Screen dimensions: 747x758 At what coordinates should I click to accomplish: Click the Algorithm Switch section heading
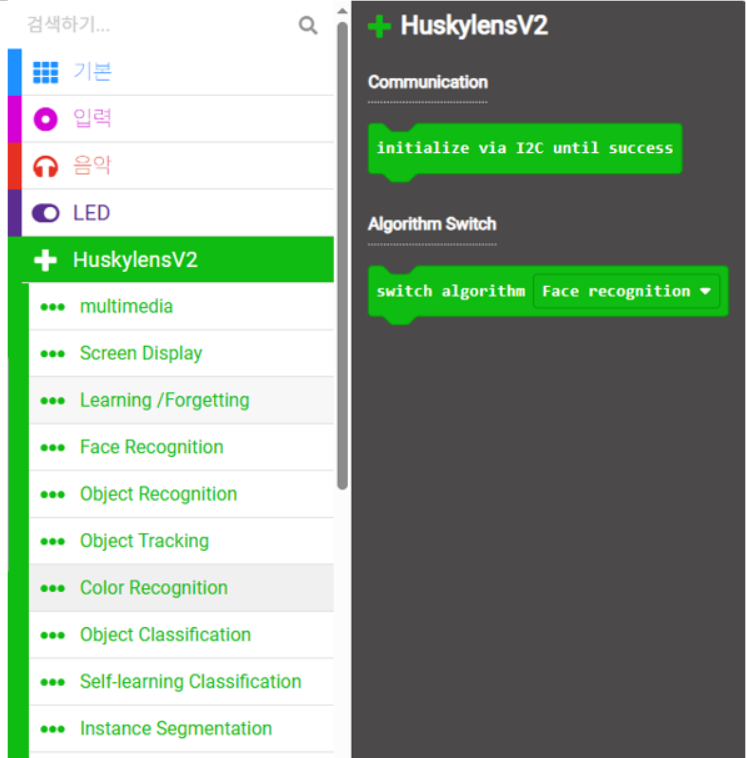pyautogui.click(x=432, y=224)
